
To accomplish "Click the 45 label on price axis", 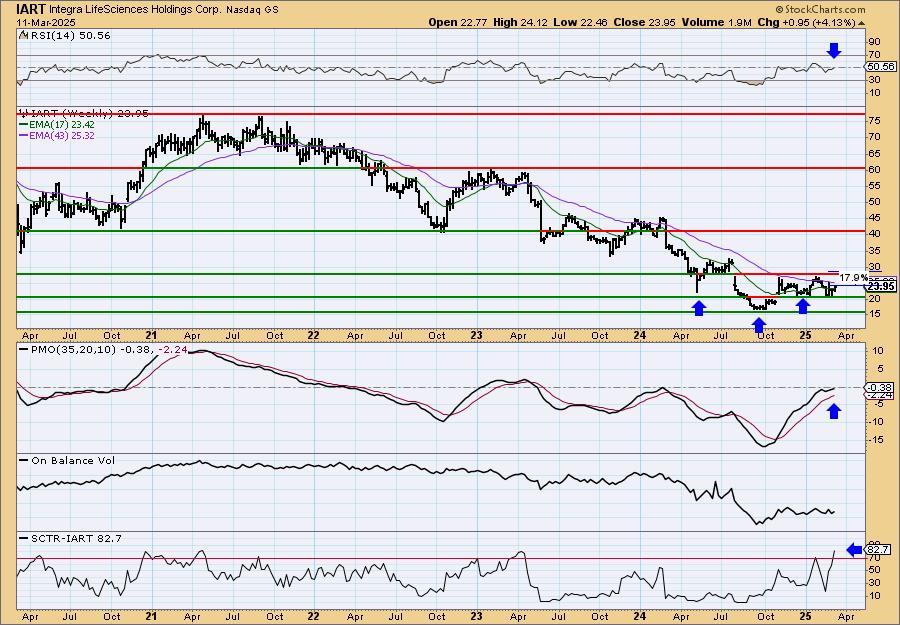I will click(x=874, y=218).
